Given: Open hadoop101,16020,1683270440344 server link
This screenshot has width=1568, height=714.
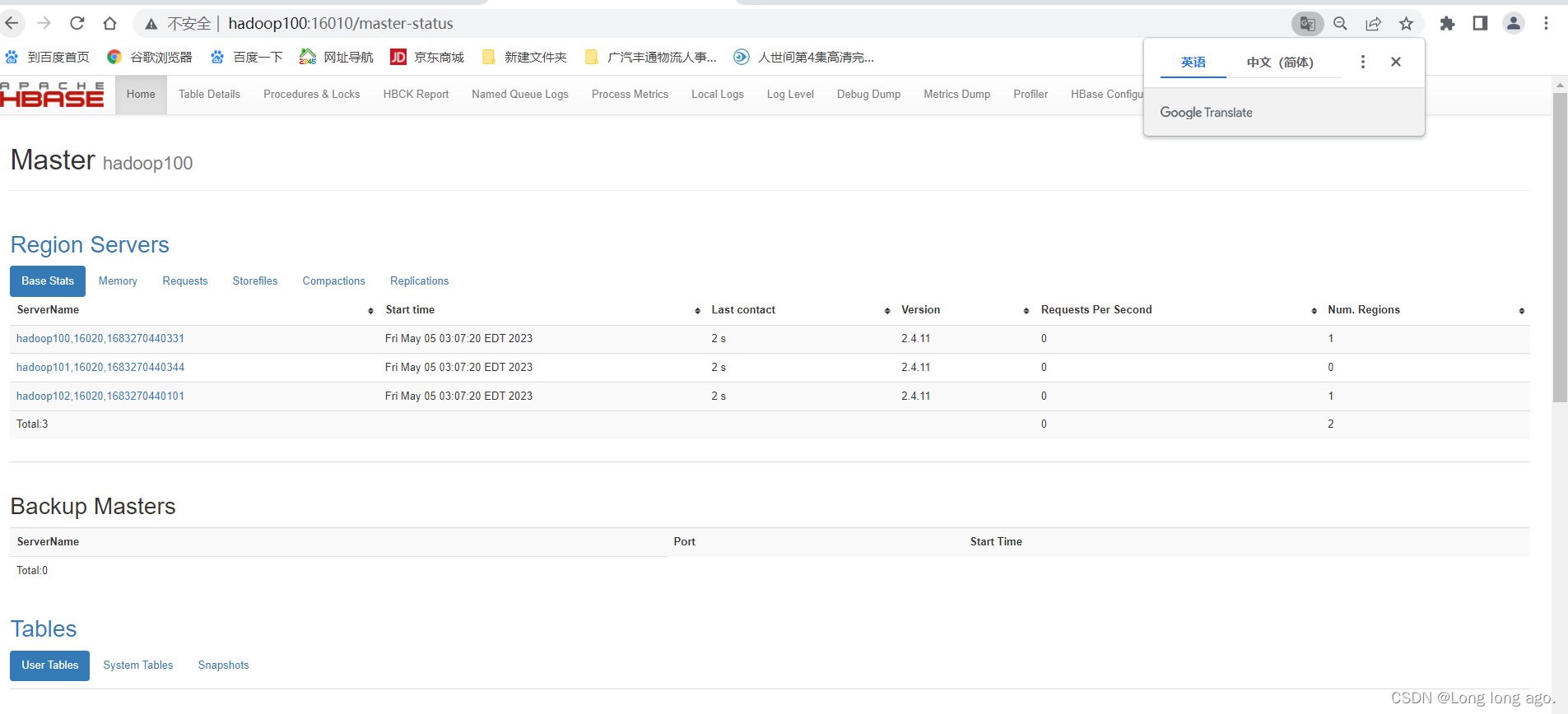Looking at the screenshot, I should (x=100, y=368).
